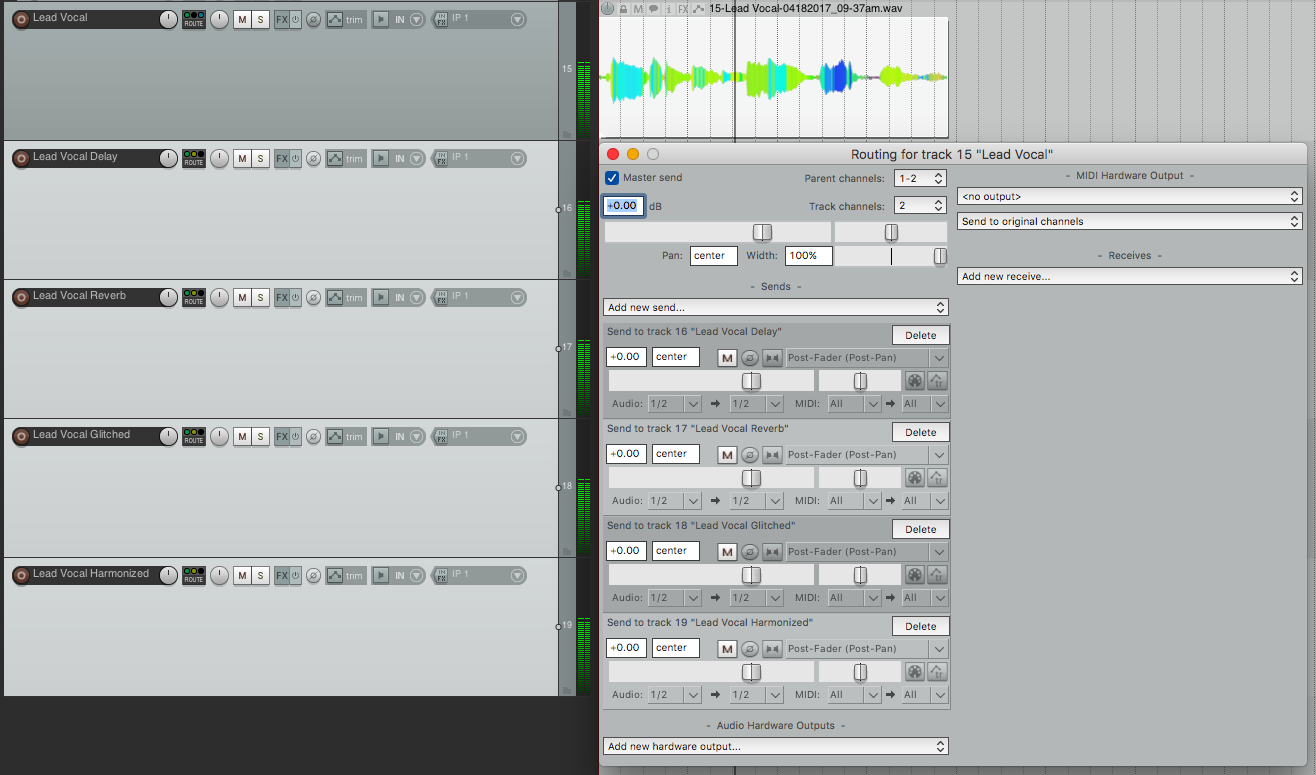Mute the Lead Vocal Delay track
The width and height of the screenshot is (1316, 775).
[x=242, y=158]
